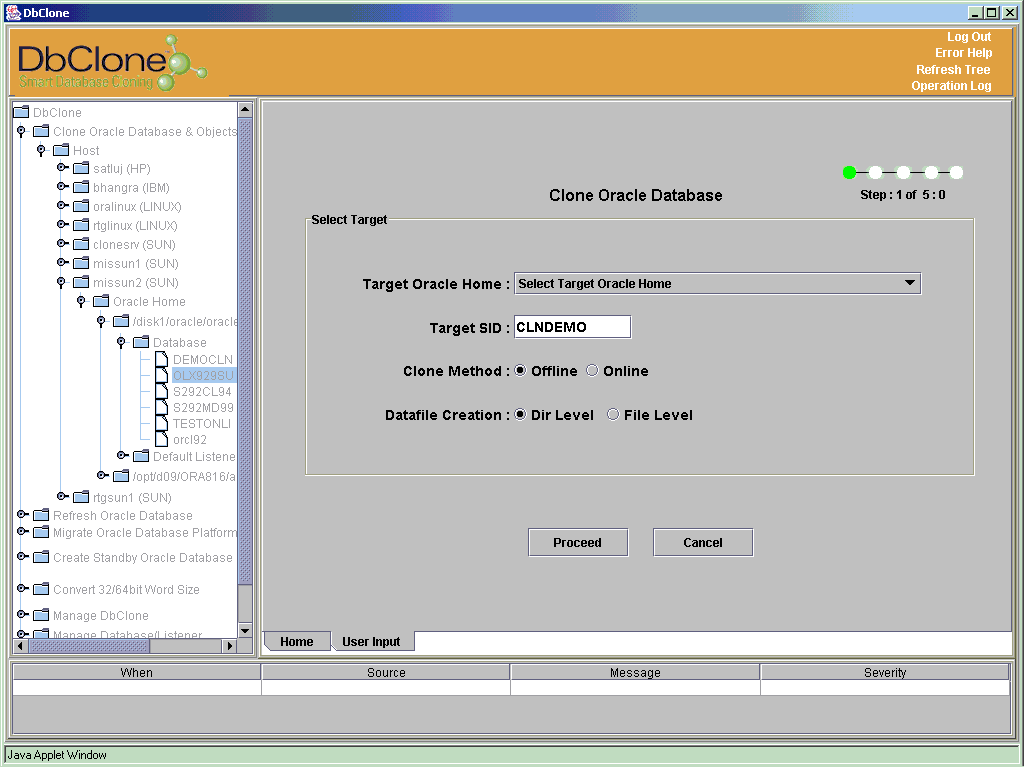
Task: Click the Target SID input field
Action: click(573, 327)
